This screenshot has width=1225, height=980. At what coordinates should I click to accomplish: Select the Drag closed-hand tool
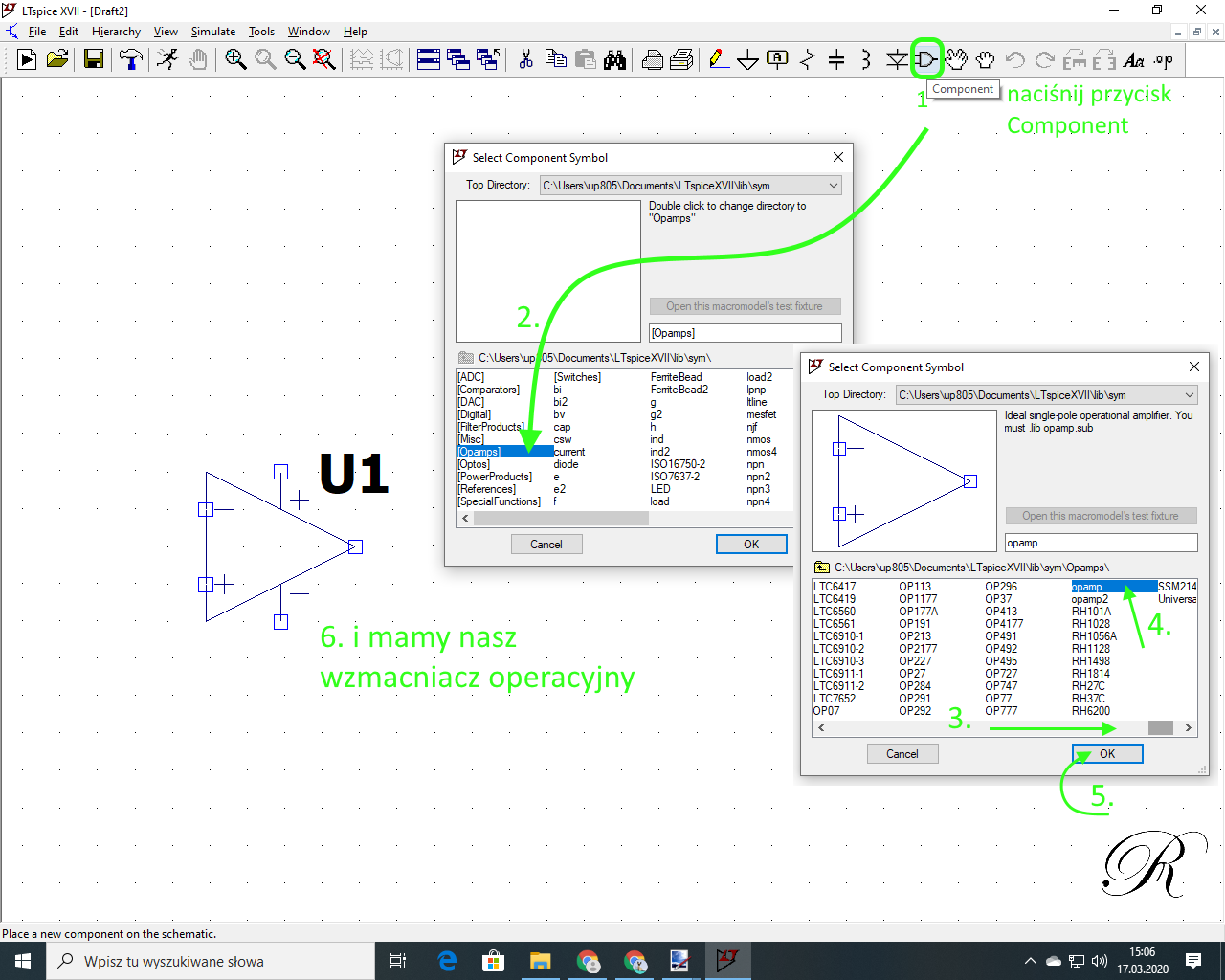click(986, 59)
